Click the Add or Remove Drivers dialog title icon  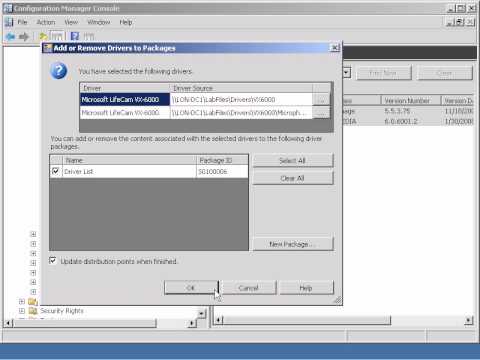(48, 48)
